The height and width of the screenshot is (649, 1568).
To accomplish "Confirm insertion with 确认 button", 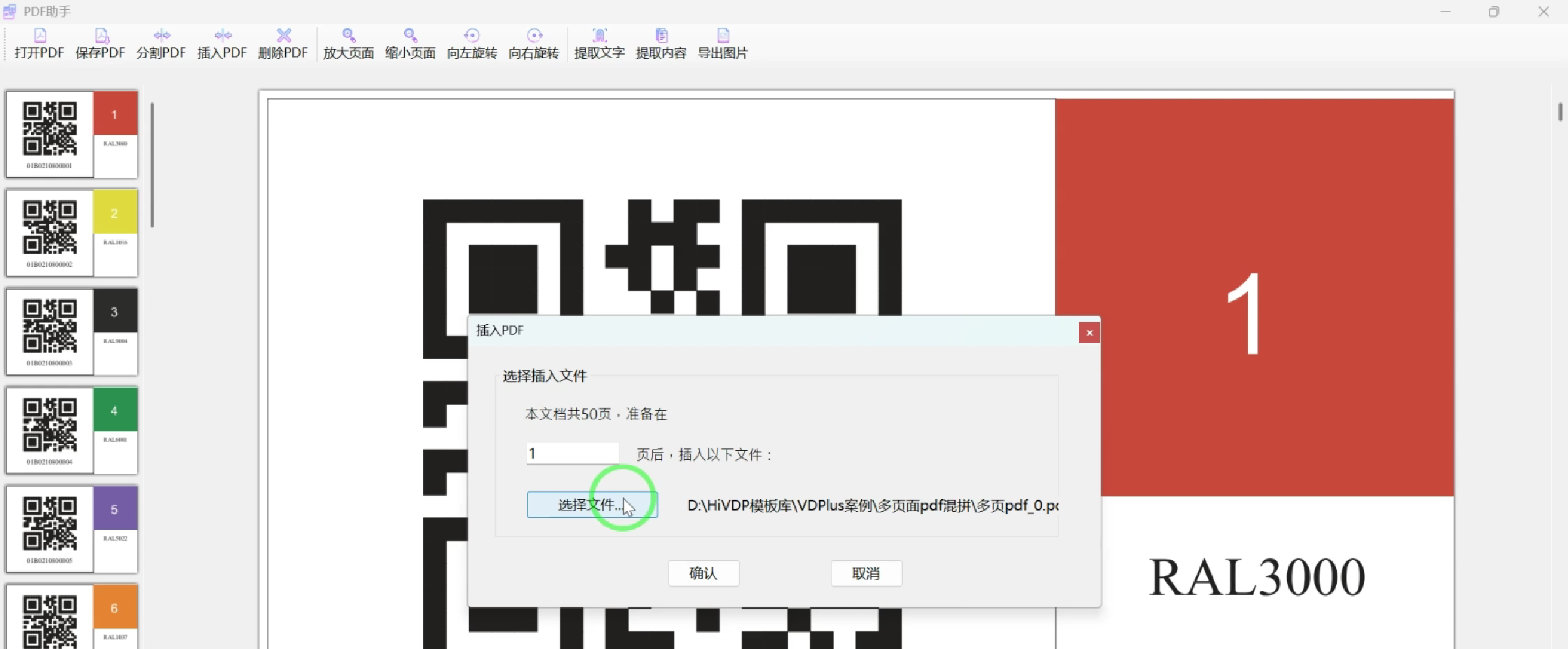I will [x=703, y=573].
